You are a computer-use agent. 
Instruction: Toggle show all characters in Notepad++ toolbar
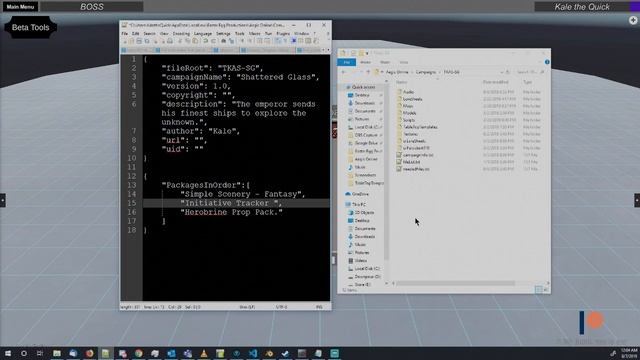coord(285,41)
